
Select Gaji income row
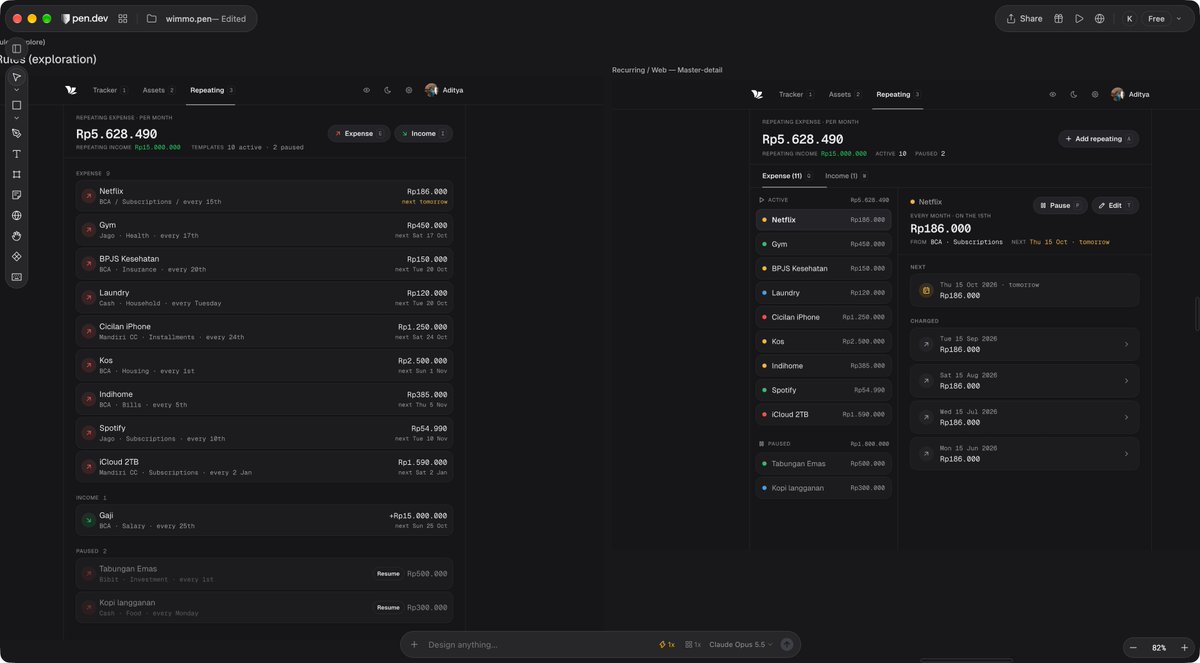point(264,520)
